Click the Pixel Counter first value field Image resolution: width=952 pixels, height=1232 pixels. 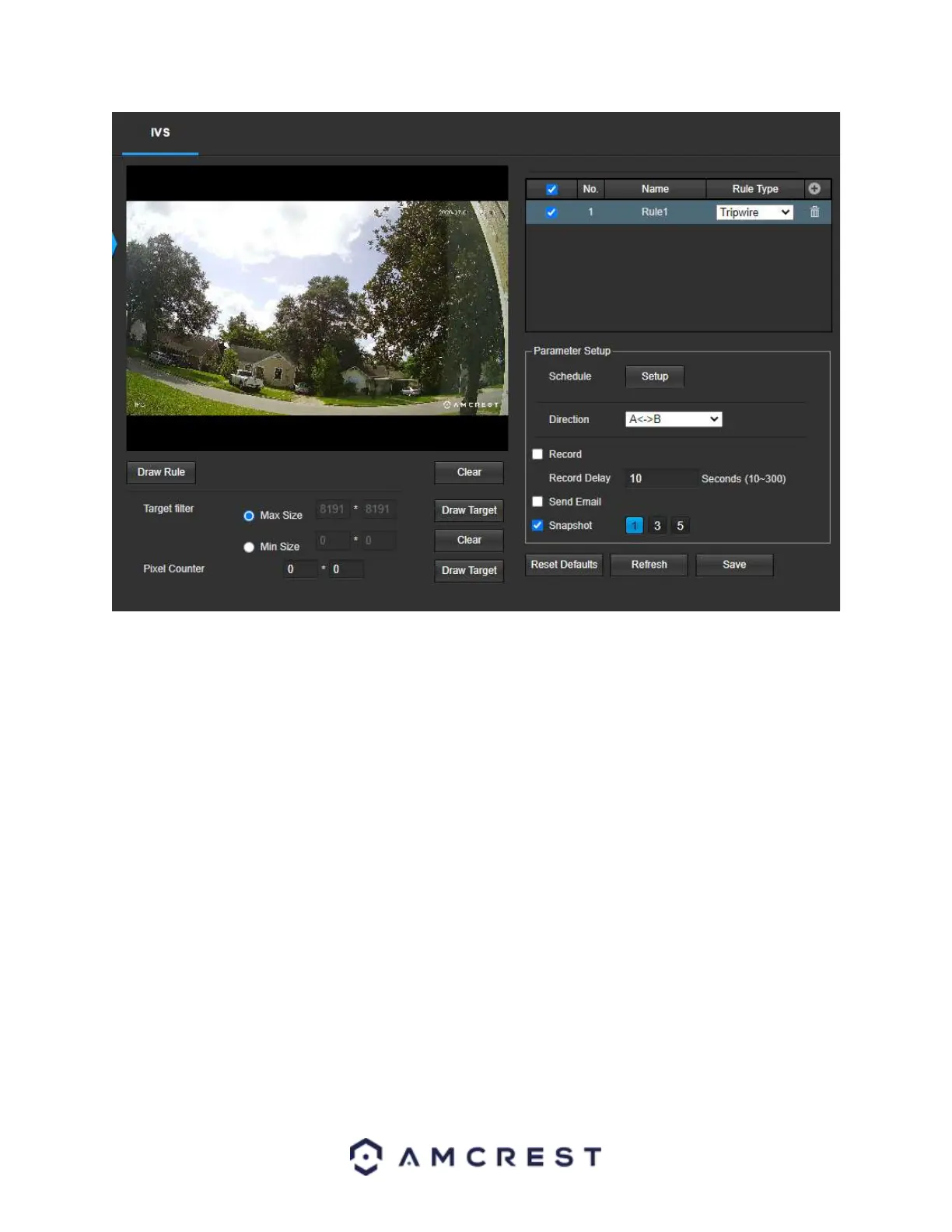click(x=300, y=569)
